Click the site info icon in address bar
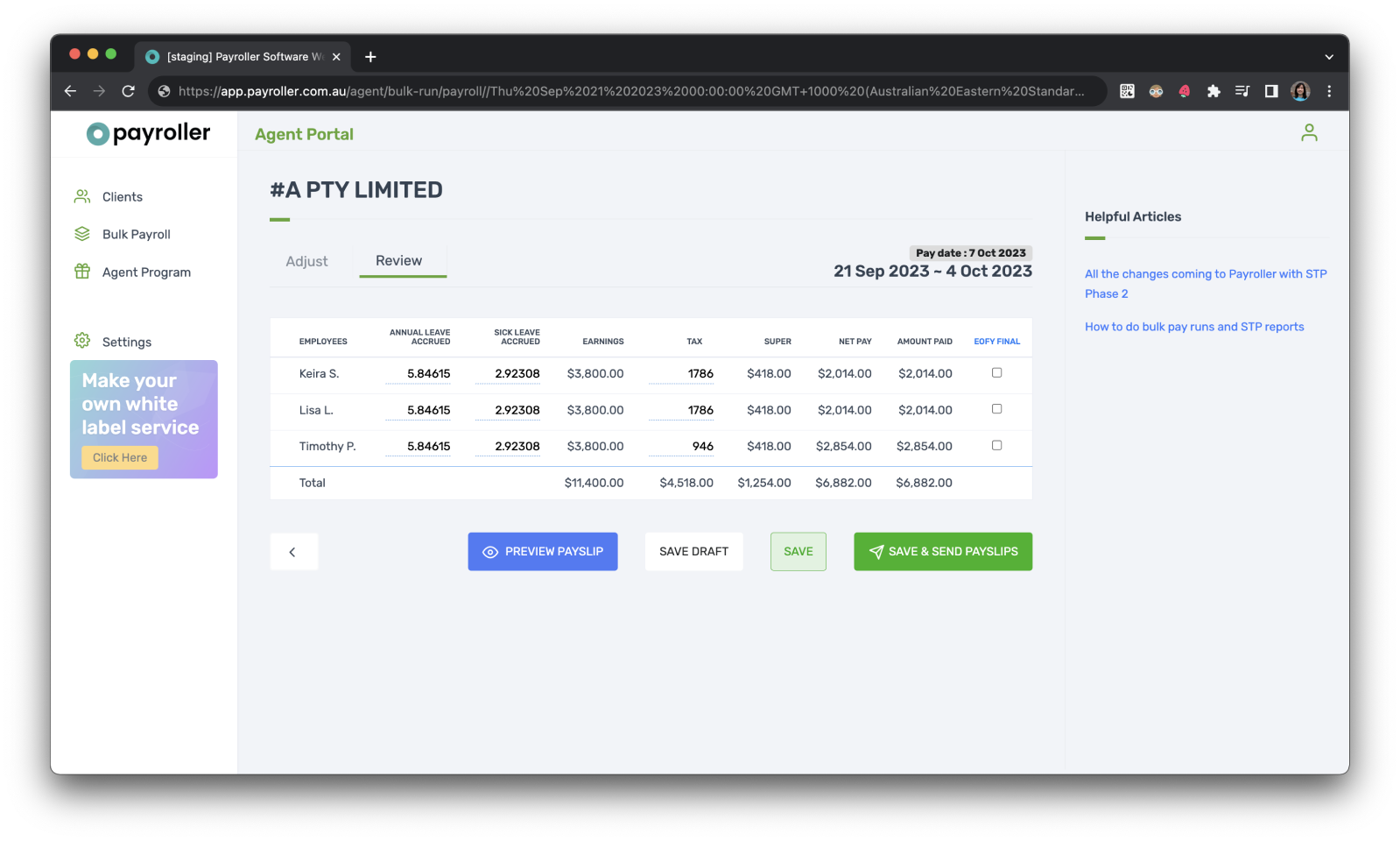This screenshot has width=1400, height=841. (x=164, y=91)
